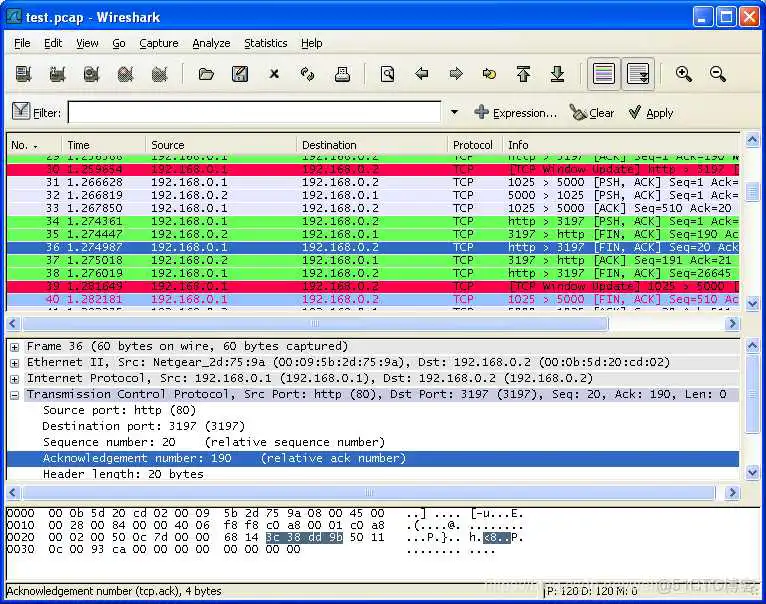Expand the Internet Protocol tree node
Image resolution: width=766 pixels, height=604 pixels.
(15, 379)
